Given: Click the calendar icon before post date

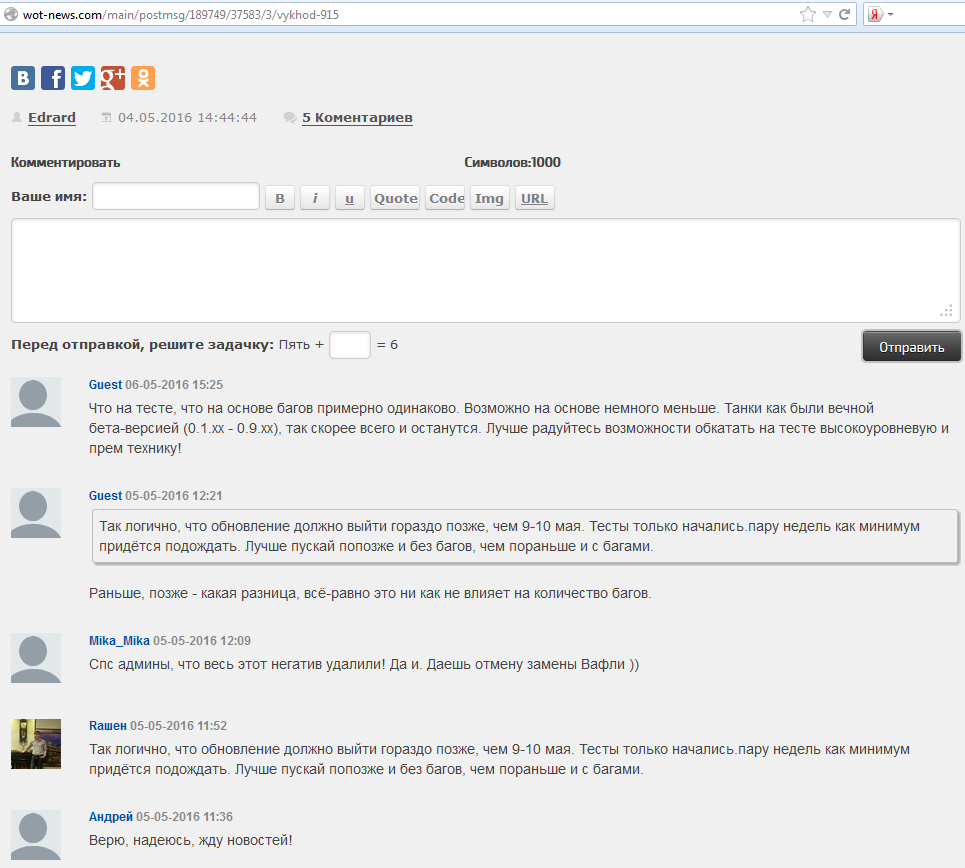Looking at the screenshot, I should (106, 117).
